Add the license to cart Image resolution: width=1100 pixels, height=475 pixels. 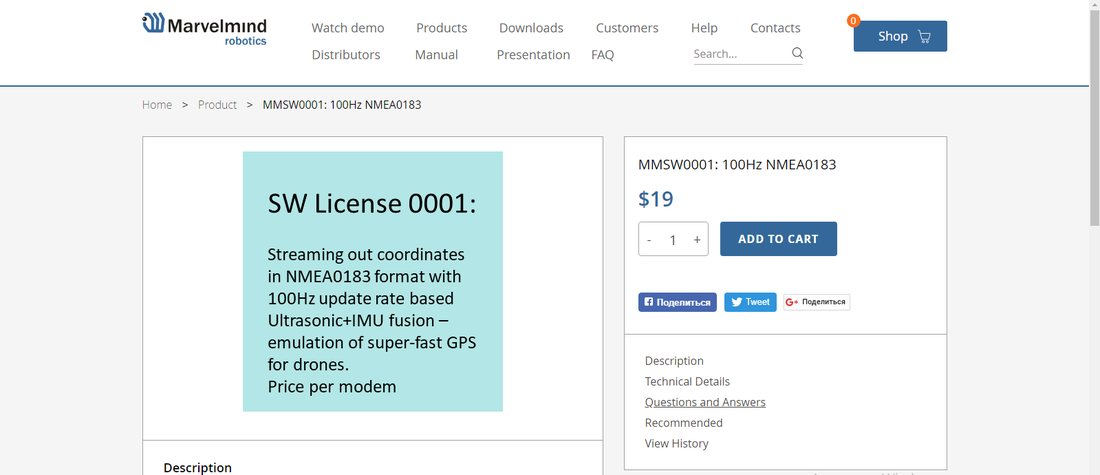tap(778, 239)
